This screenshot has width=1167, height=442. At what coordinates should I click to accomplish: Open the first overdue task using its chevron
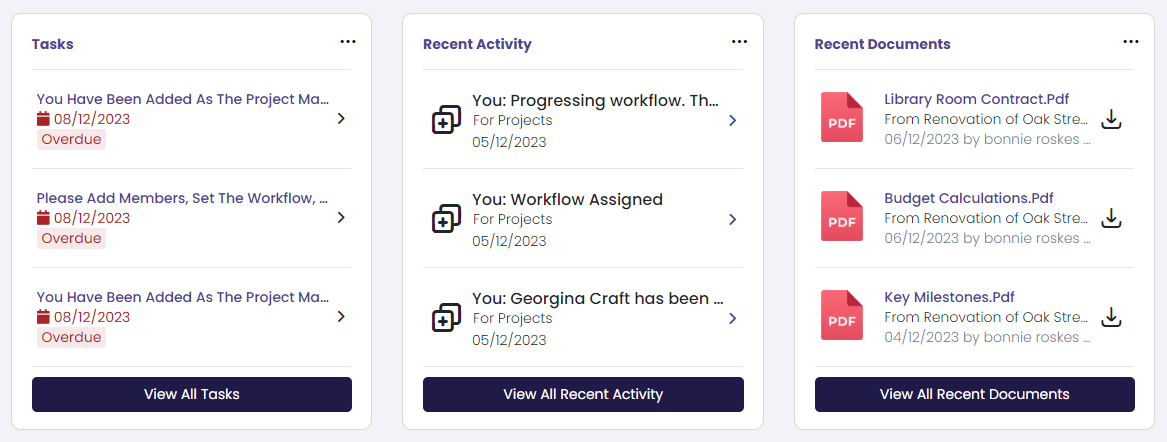pyautogui.click(x=341, y=118)
